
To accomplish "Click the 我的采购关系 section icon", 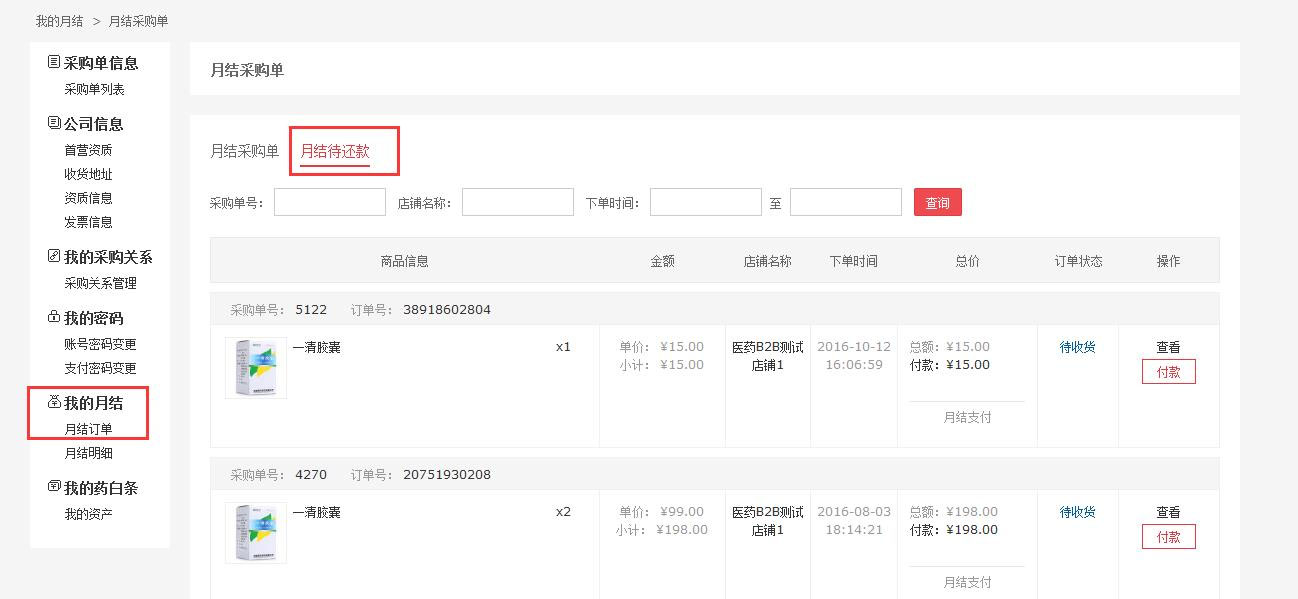I will pyautogui.click(x=54, y=256).
